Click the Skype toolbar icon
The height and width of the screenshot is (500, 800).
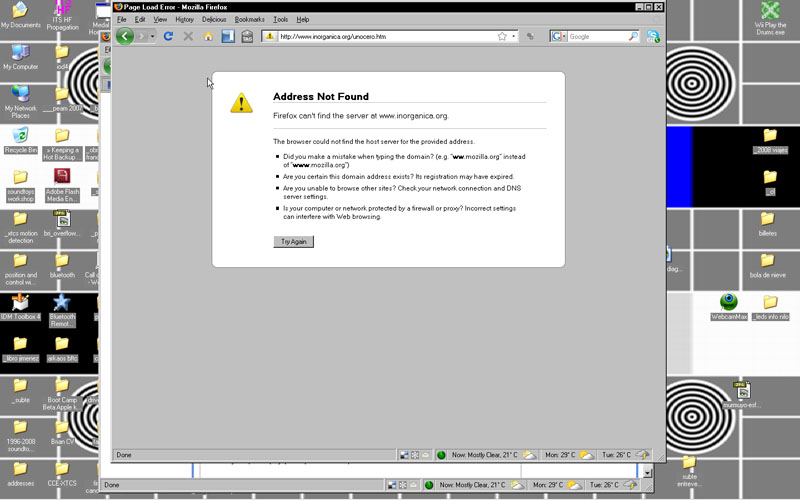(x=653, y=36)
